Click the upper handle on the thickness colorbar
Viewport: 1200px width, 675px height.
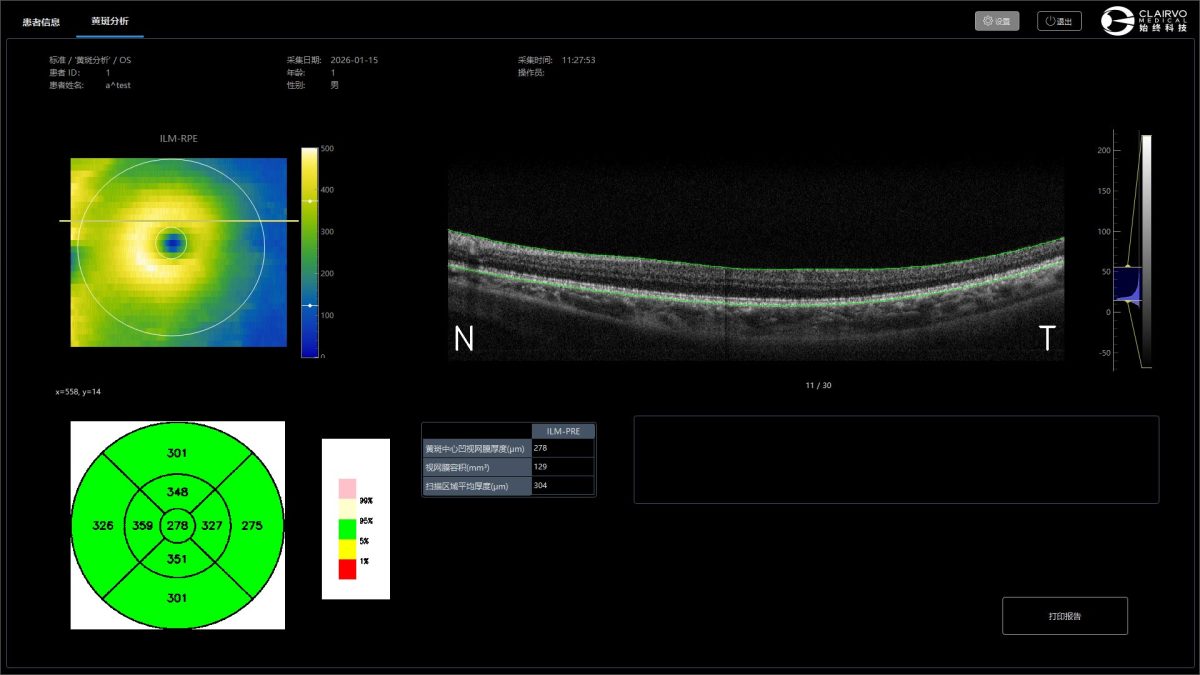point(310,201)
